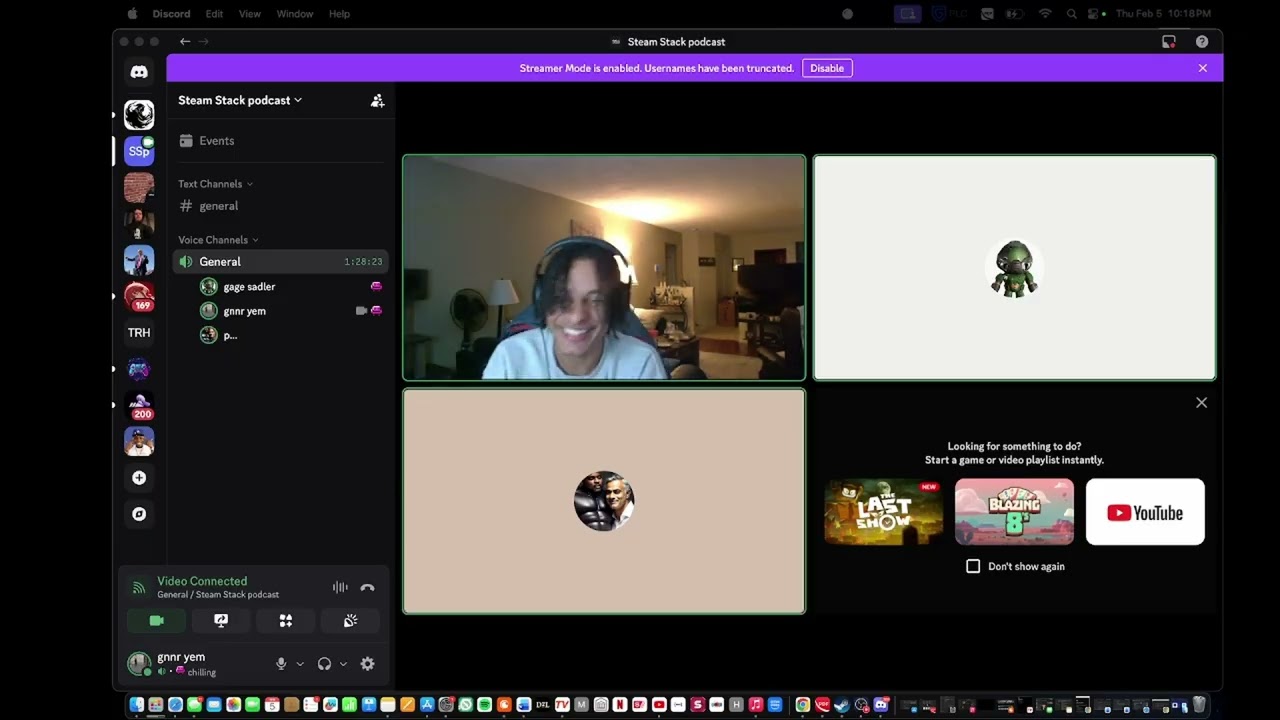The width and height of the screenshot is (1280, 720).
Task: Open the Steam Stack podcast server dropdown
Action: (240, 100)
